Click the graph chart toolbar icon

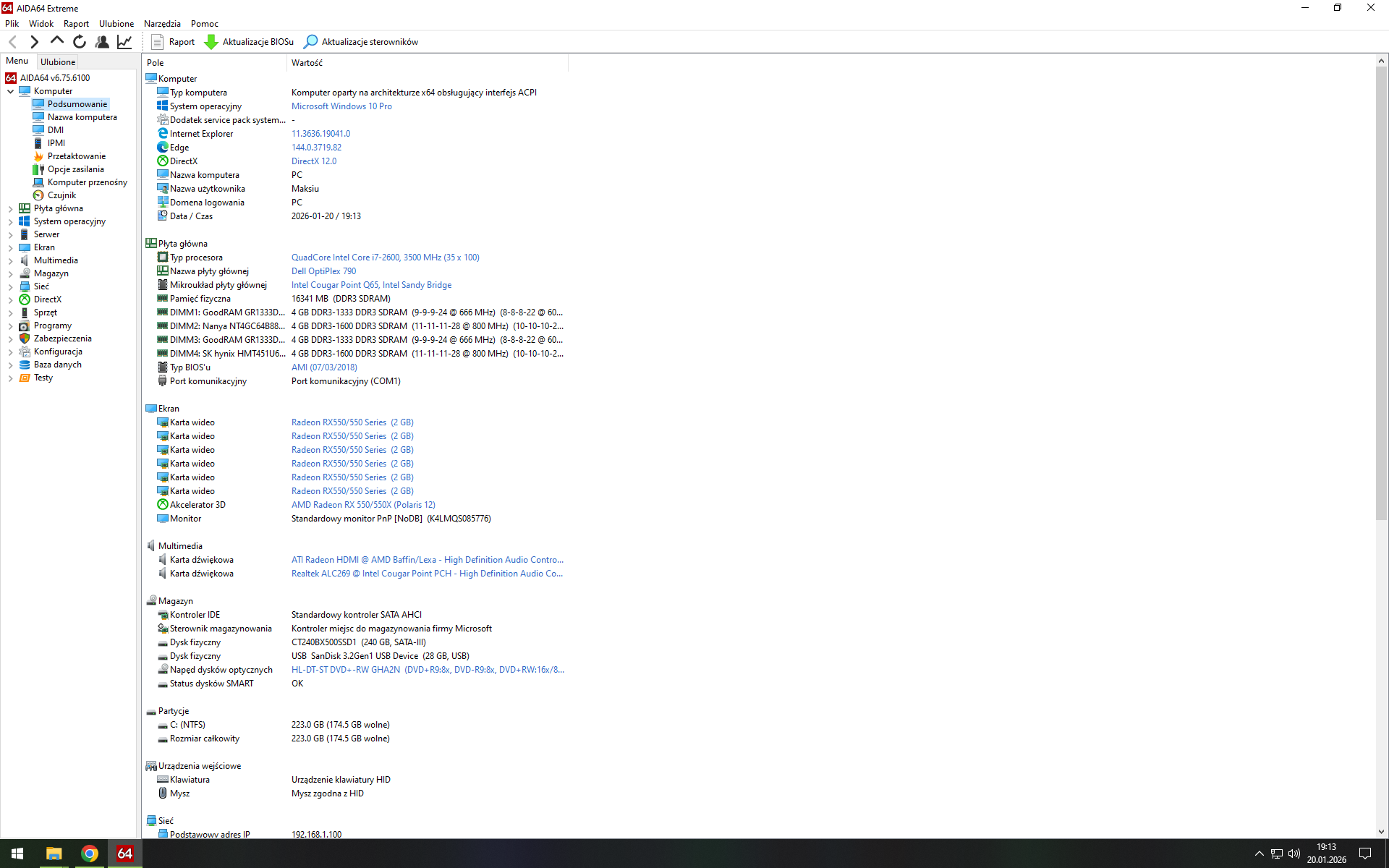tap(124, 42)
